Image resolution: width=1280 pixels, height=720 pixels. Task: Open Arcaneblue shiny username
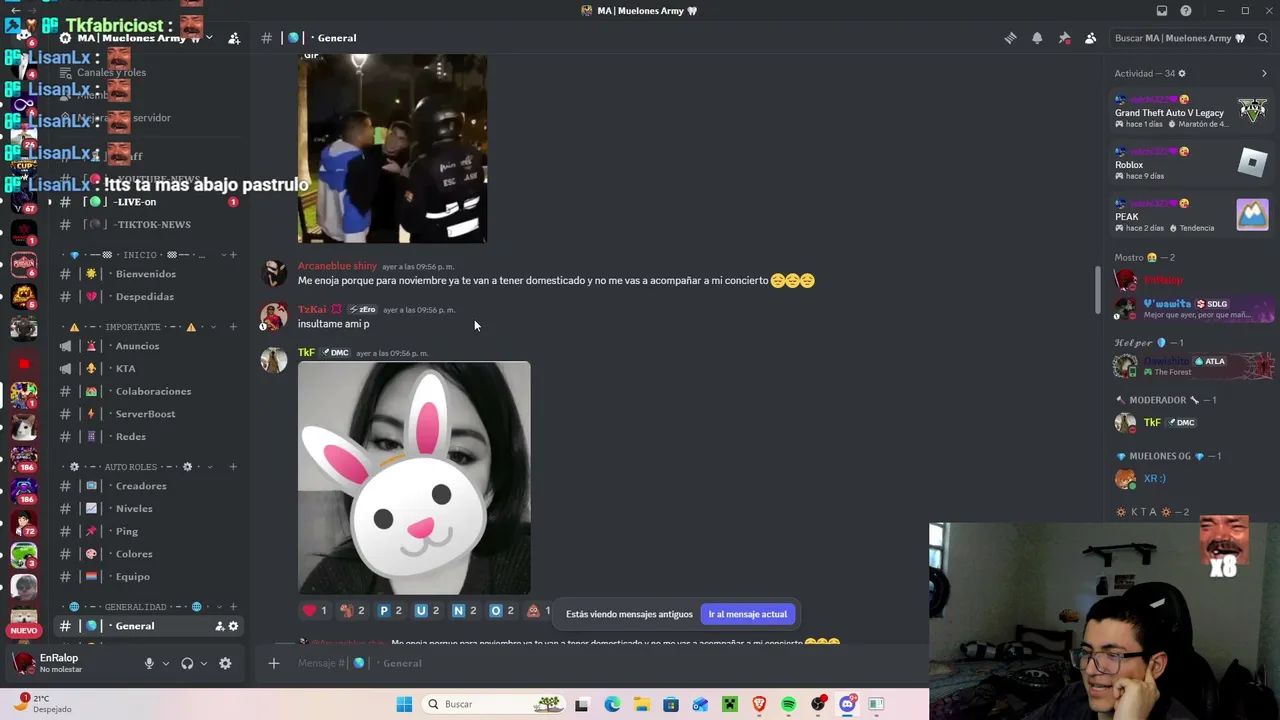[337, 266]
